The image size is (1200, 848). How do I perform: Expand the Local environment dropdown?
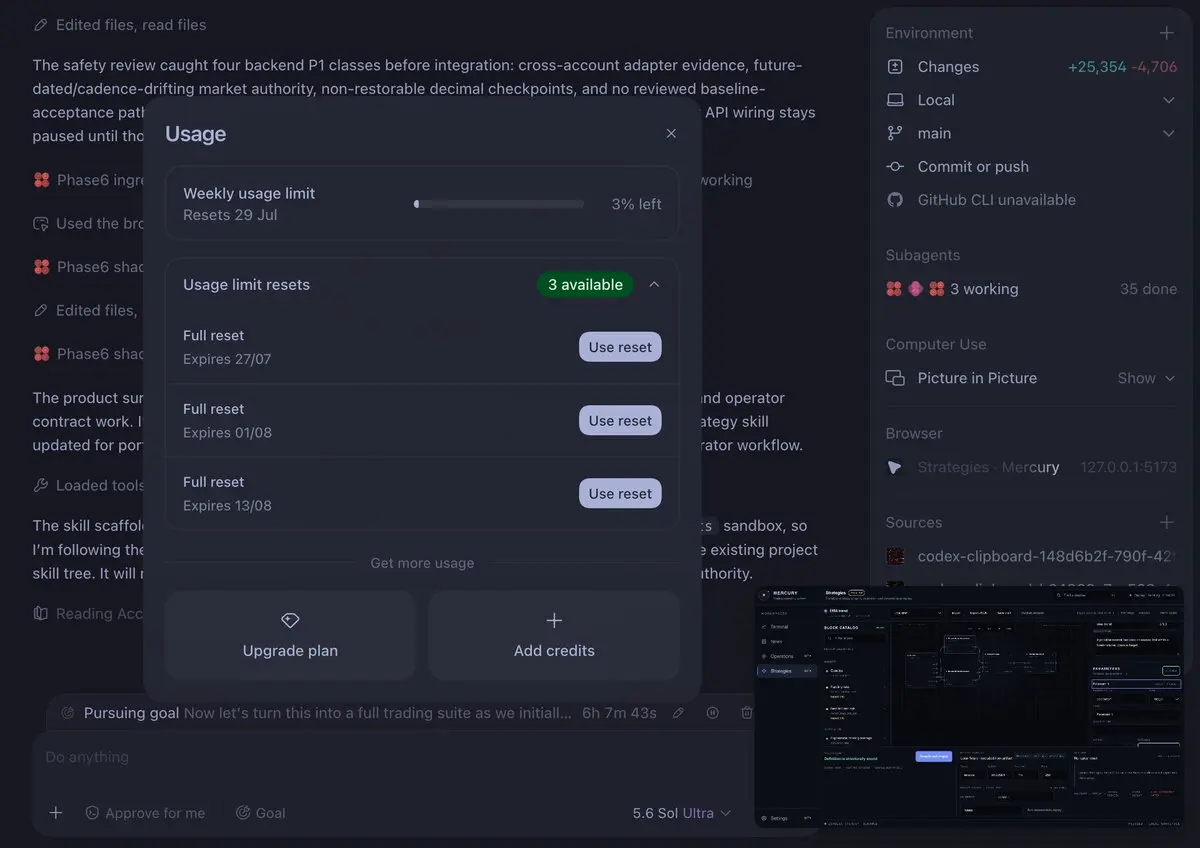coord(1168,100)
